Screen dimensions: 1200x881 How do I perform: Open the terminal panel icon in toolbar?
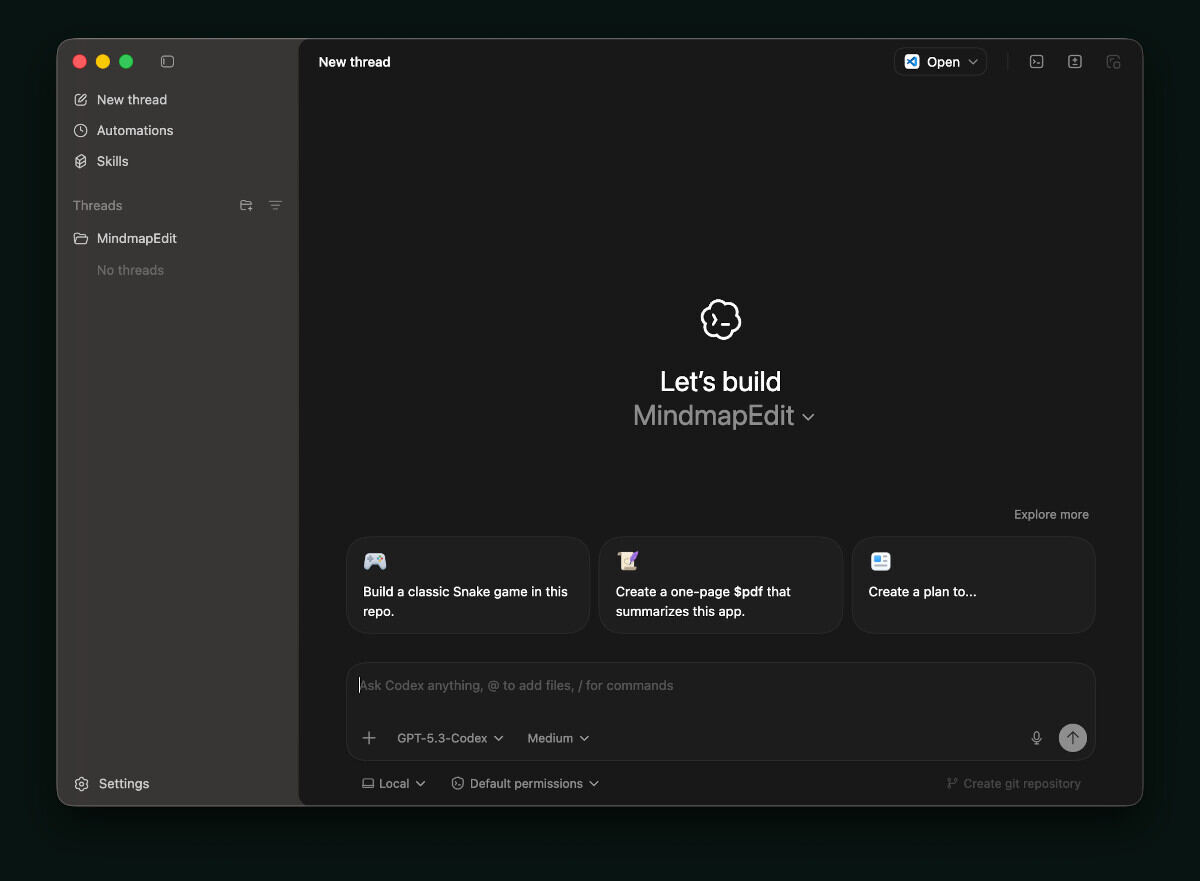(1037, 62)
